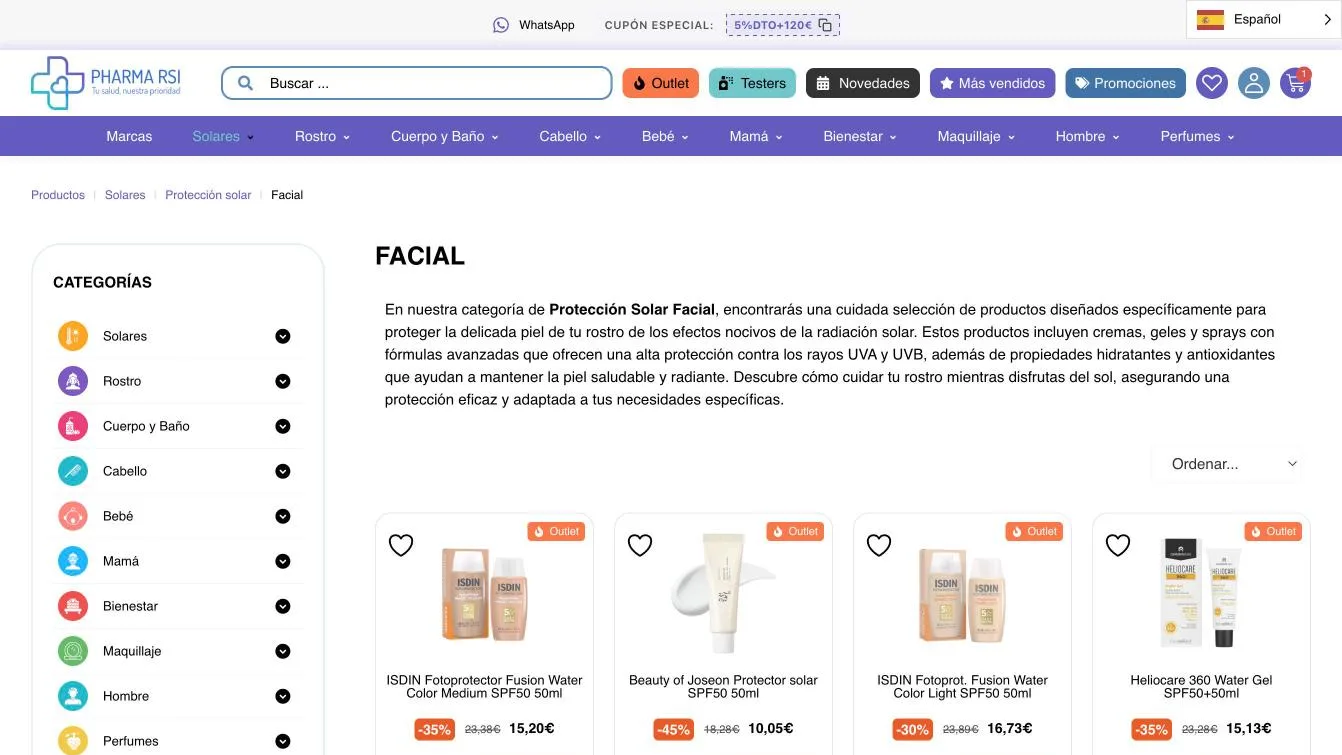Open Heliocare 360 Water Gel product image
The image size is (1342, 755).
click(1201, 592)
